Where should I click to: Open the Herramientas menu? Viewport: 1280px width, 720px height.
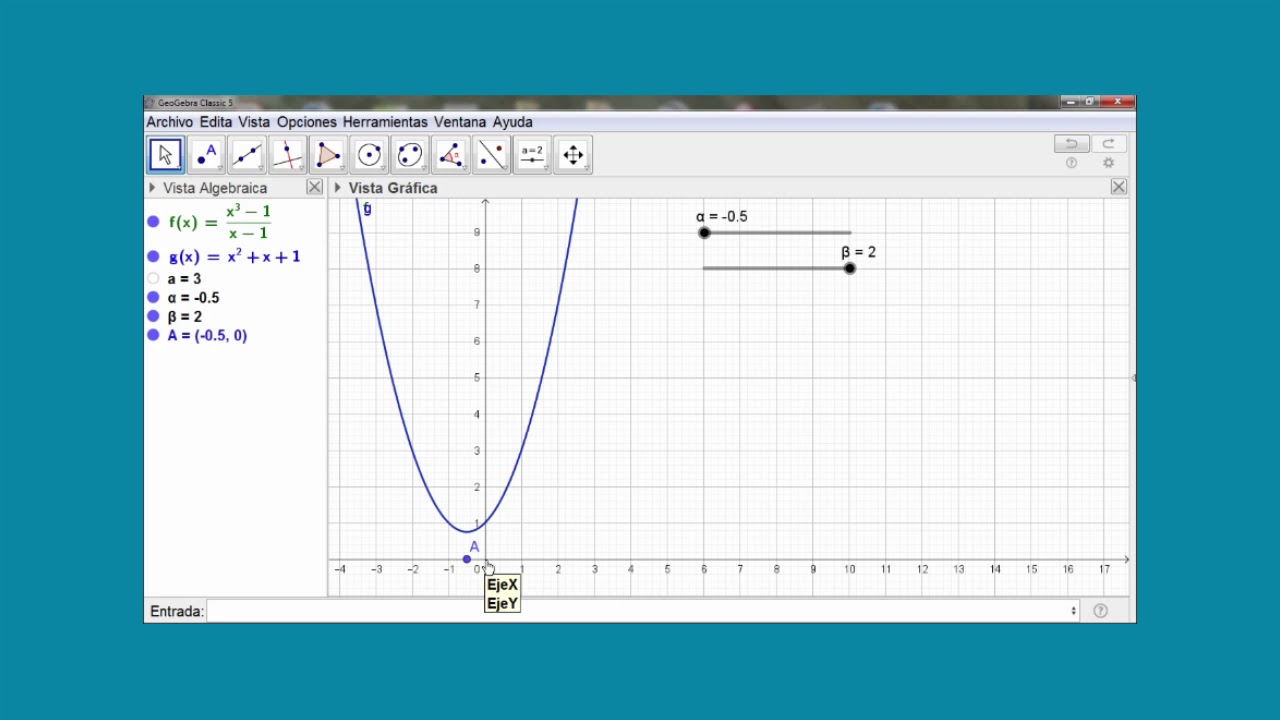pyautogui.click(x=385, y=122)
